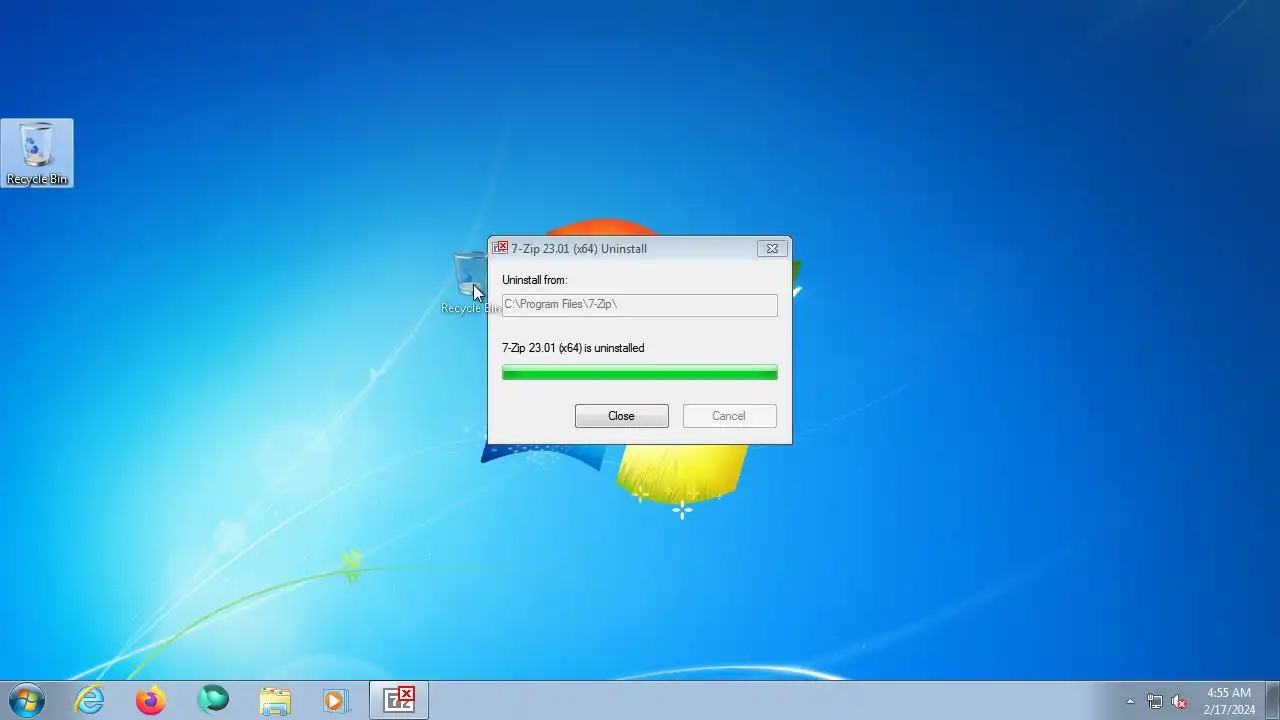Open Windows Explorer folder on the taskbar
The height and width of the screenshot is (720, 1280).
pos(275,700)
